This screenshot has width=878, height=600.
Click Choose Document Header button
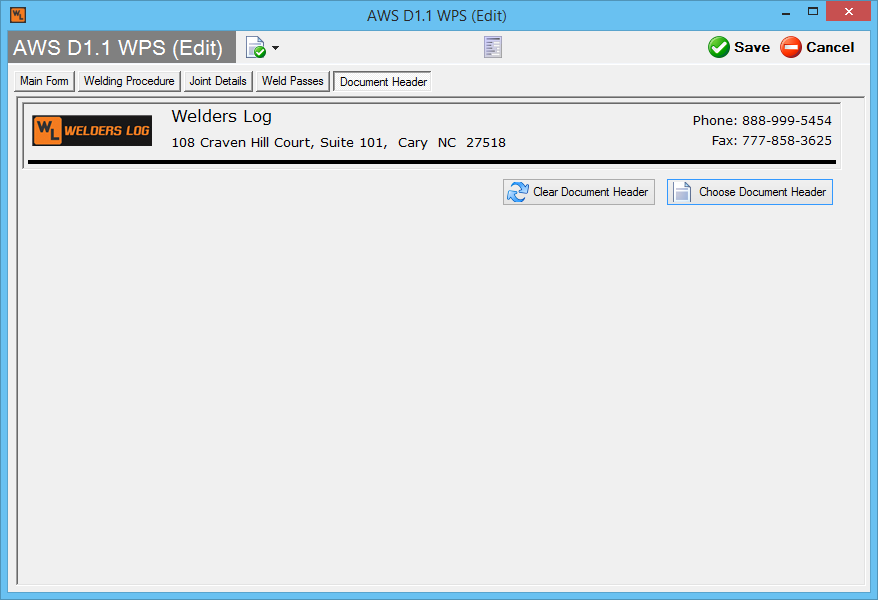tap(750, 192)
